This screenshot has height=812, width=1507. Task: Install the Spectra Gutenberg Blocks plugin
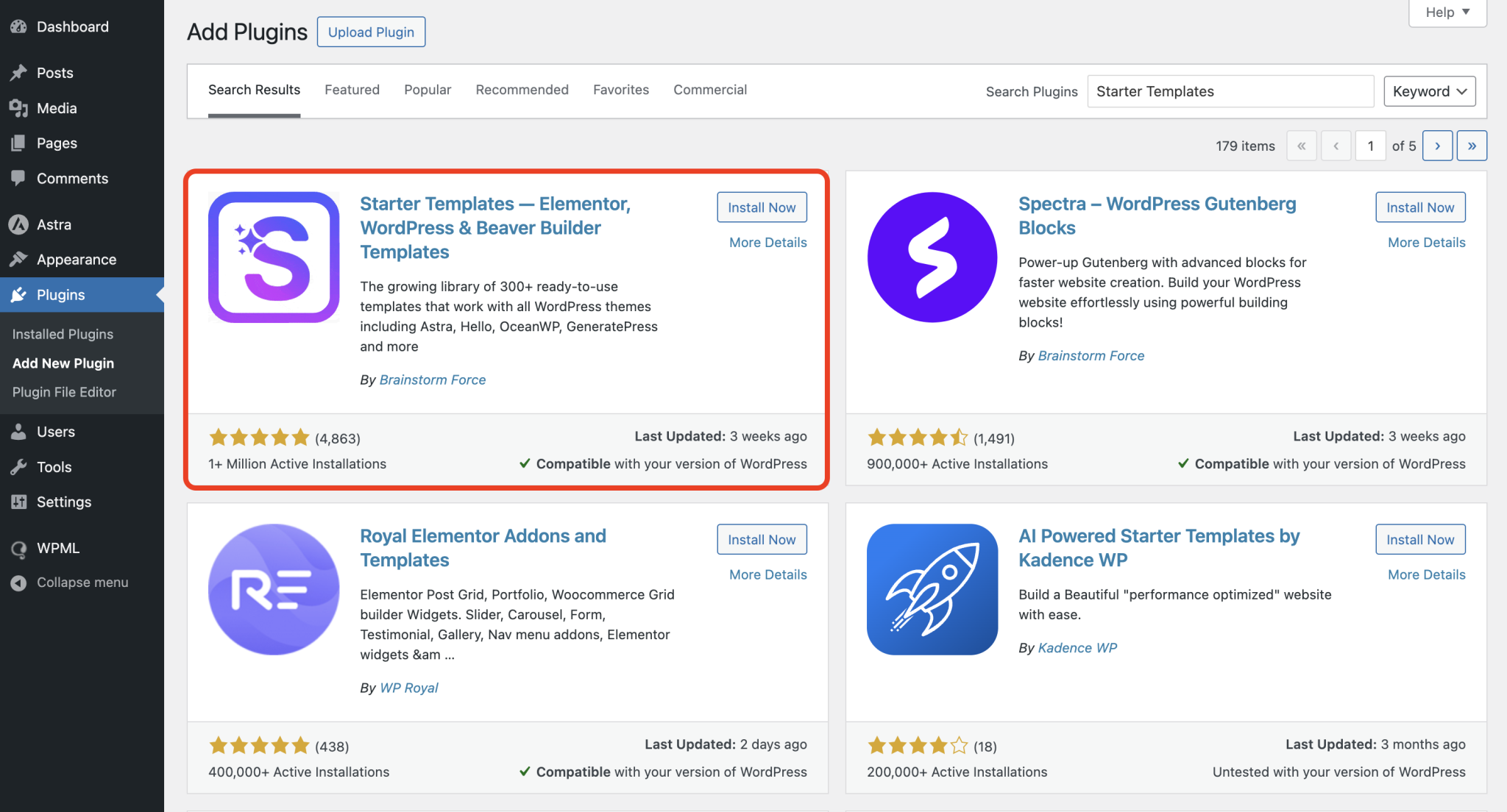[1419, 207]
